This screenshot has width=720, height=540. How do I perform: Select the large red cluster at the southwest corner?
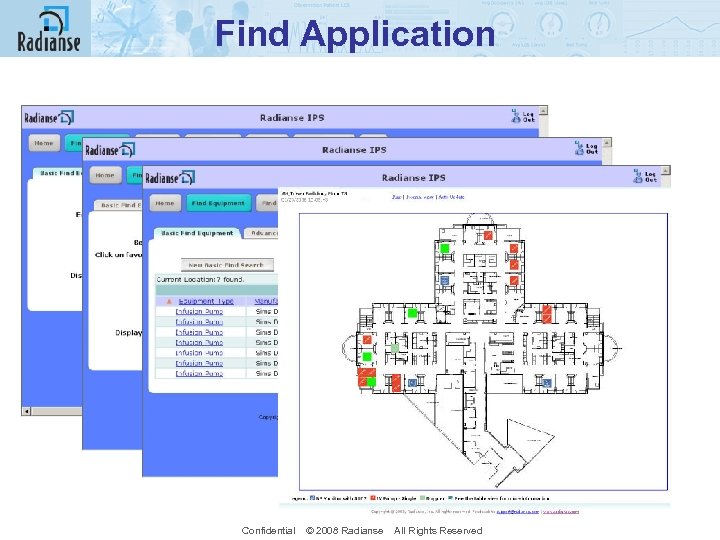click(367, 377)
